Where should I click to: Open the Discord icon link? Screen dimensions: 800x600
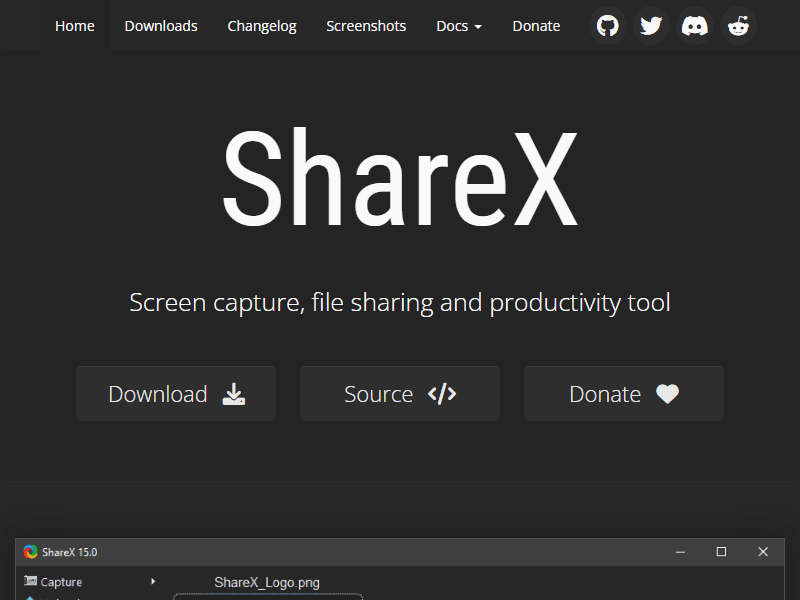(695, 26)
